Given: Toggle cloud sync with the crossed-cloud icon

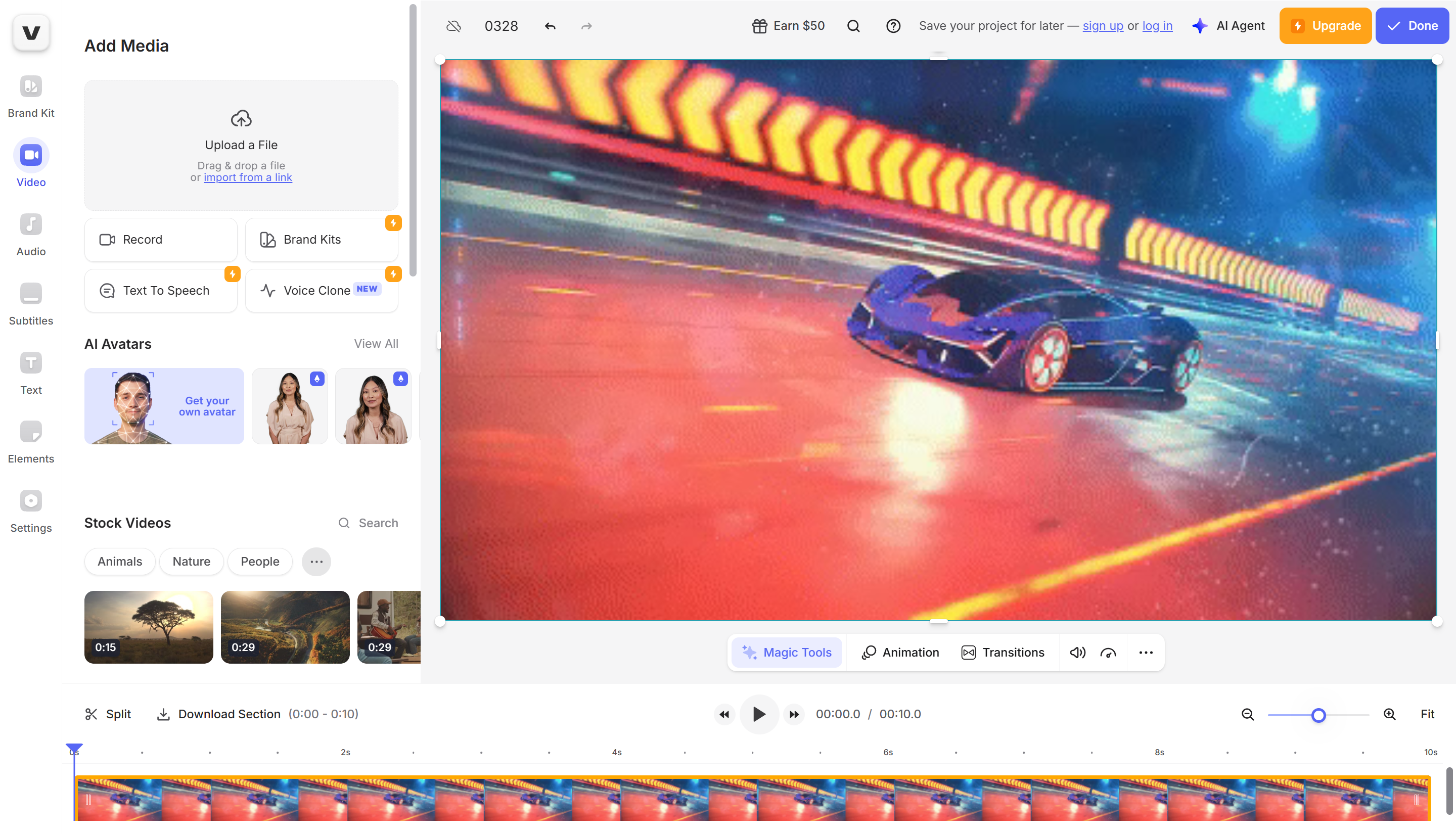Looking at the screenshot, I should (x=453, y=26).
